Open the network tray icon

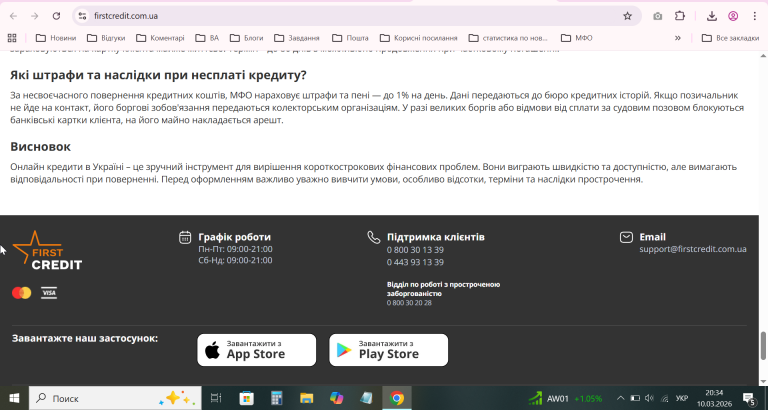pyautogui.click(x=665, y=398)
